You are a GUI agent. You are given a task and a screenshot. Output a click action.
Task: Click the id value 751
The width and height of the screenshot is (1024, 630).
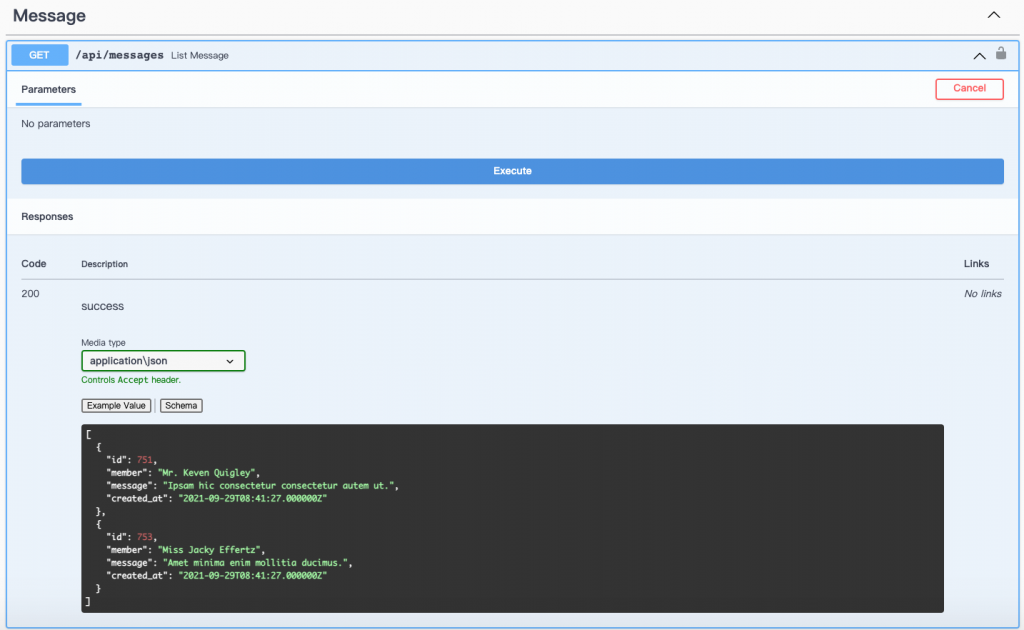coord(144,460)
